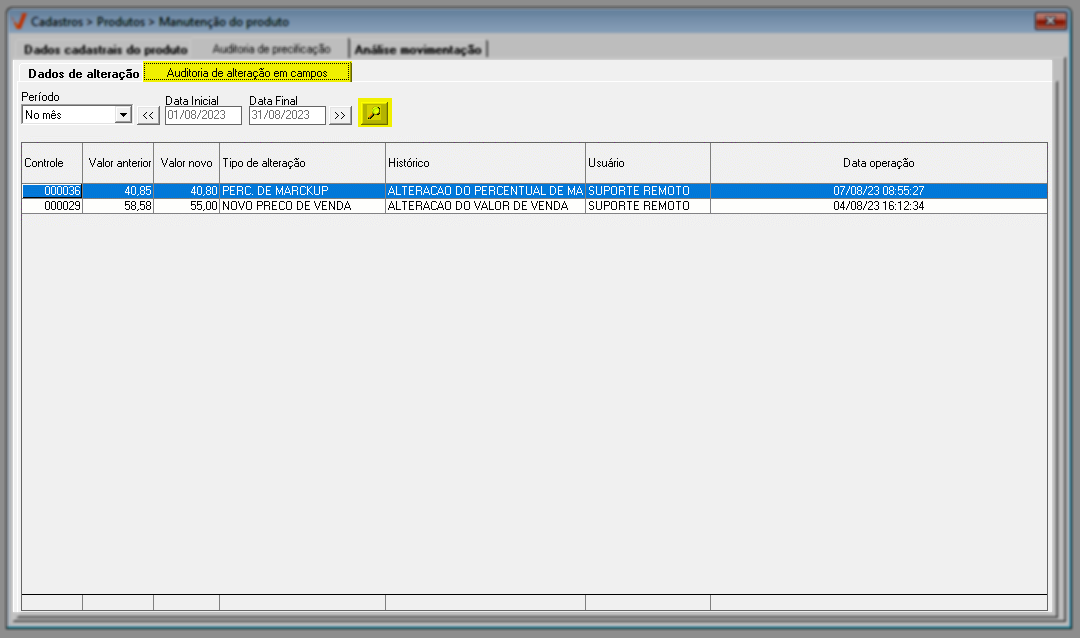Click the magnifier search icon
The width and height of the screenshot is (1080, 638).
tap(375, 113)
